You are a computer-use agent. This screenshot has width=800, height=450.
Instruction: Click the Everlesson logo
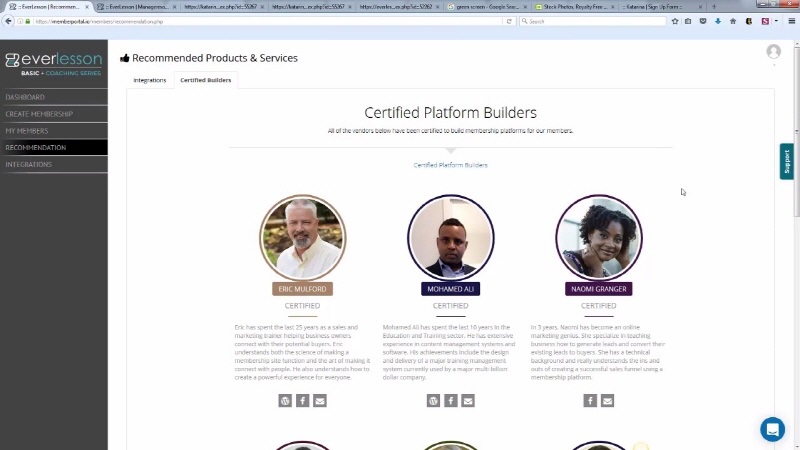click(54, 64)
